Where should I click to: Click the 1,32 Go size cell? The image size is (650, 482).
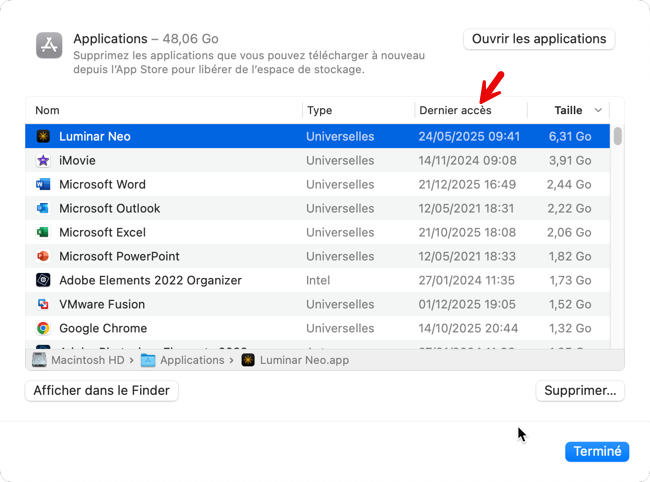[x=570, y=328]
